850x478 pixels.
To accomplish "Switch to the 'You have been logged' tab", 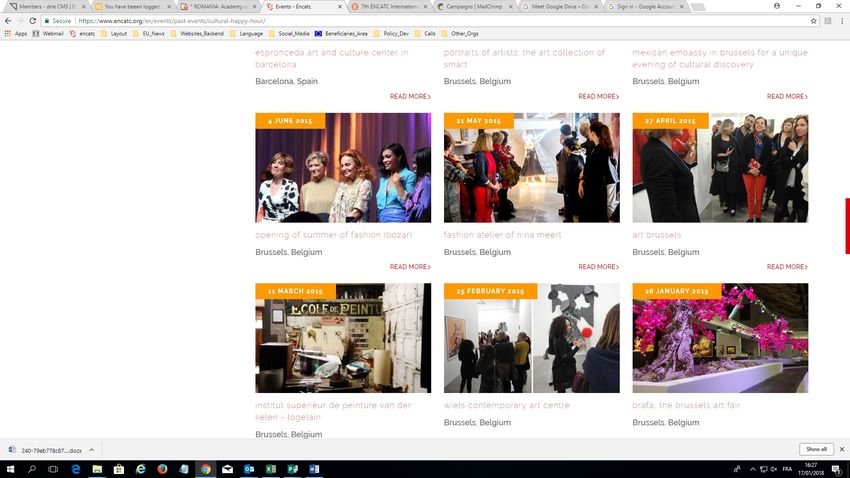I will point(132,7).
